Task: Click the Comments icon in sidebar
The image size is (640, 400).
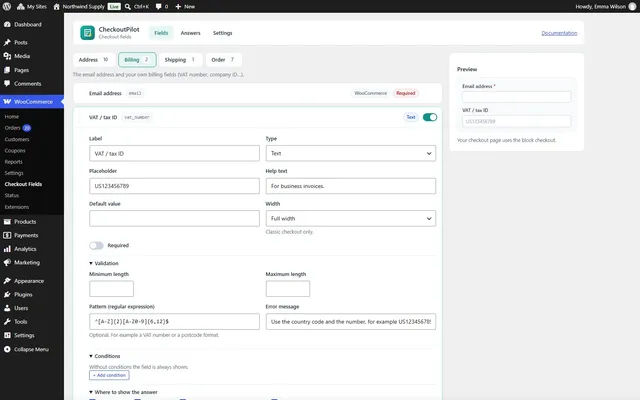Action: [7, 84]
